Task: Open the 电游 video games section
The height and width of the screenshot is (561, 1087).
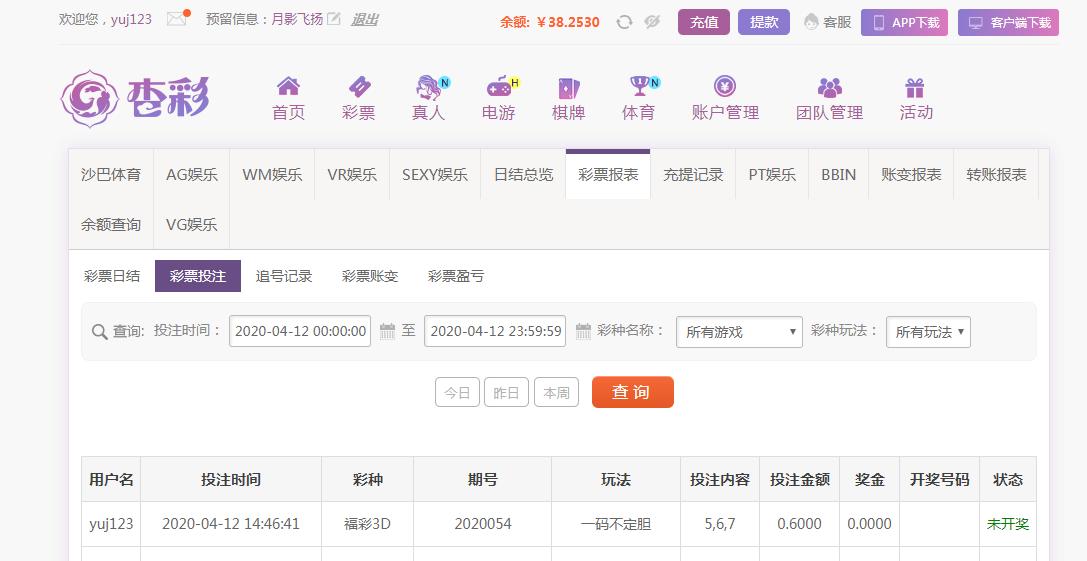Action: pos(499,98)
